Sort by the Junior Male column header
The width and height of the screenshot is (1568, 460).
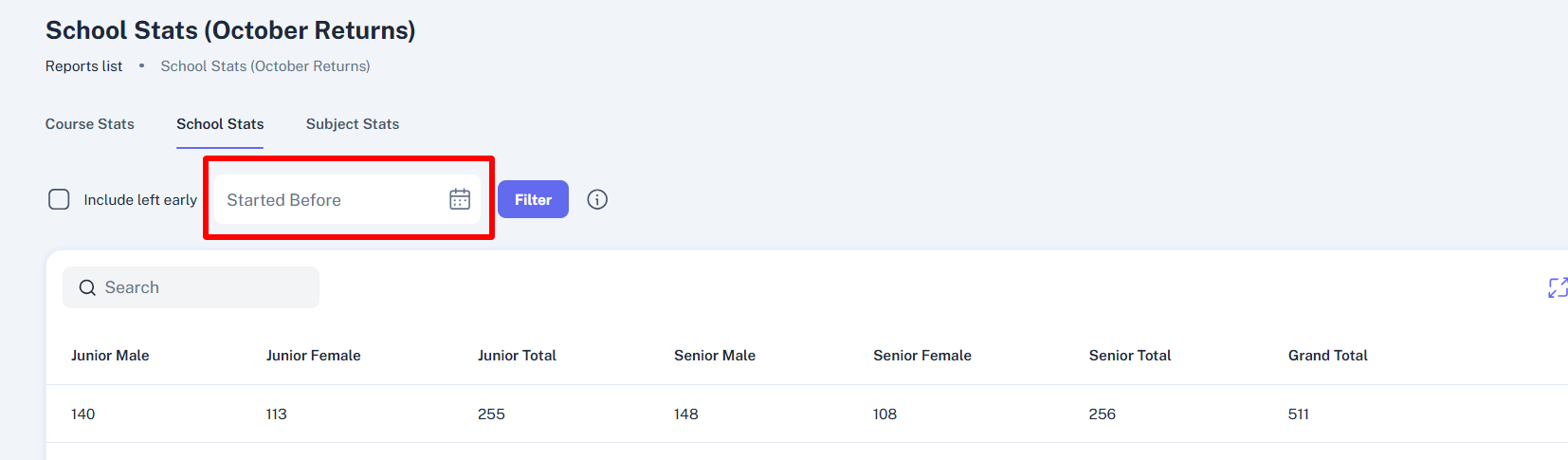(110, 356)
